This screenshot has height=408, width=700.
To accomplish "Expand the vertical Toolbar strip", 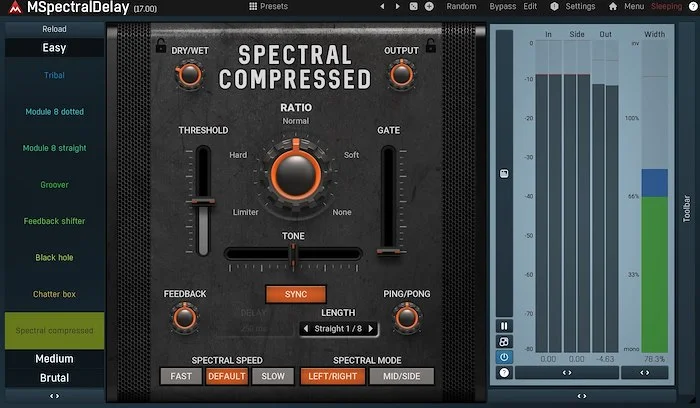I will point(687,208).
